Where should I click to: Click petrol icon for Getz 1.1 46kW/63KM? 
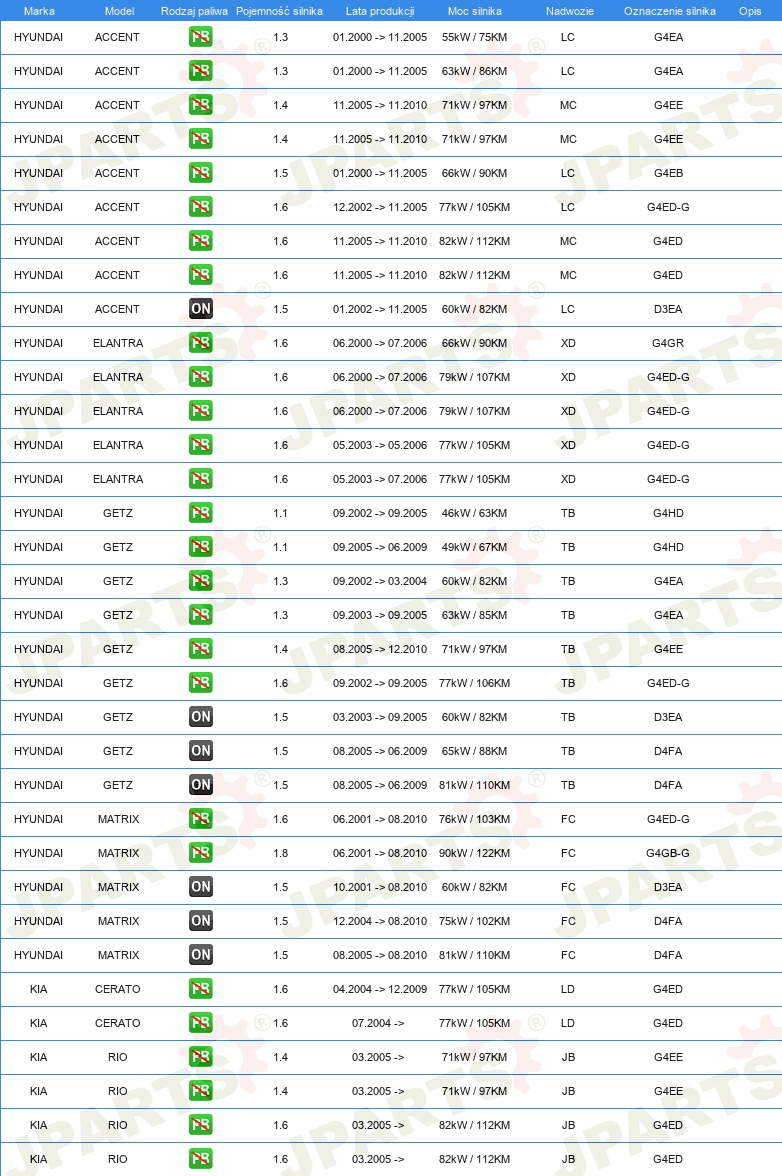click(200, 513)
